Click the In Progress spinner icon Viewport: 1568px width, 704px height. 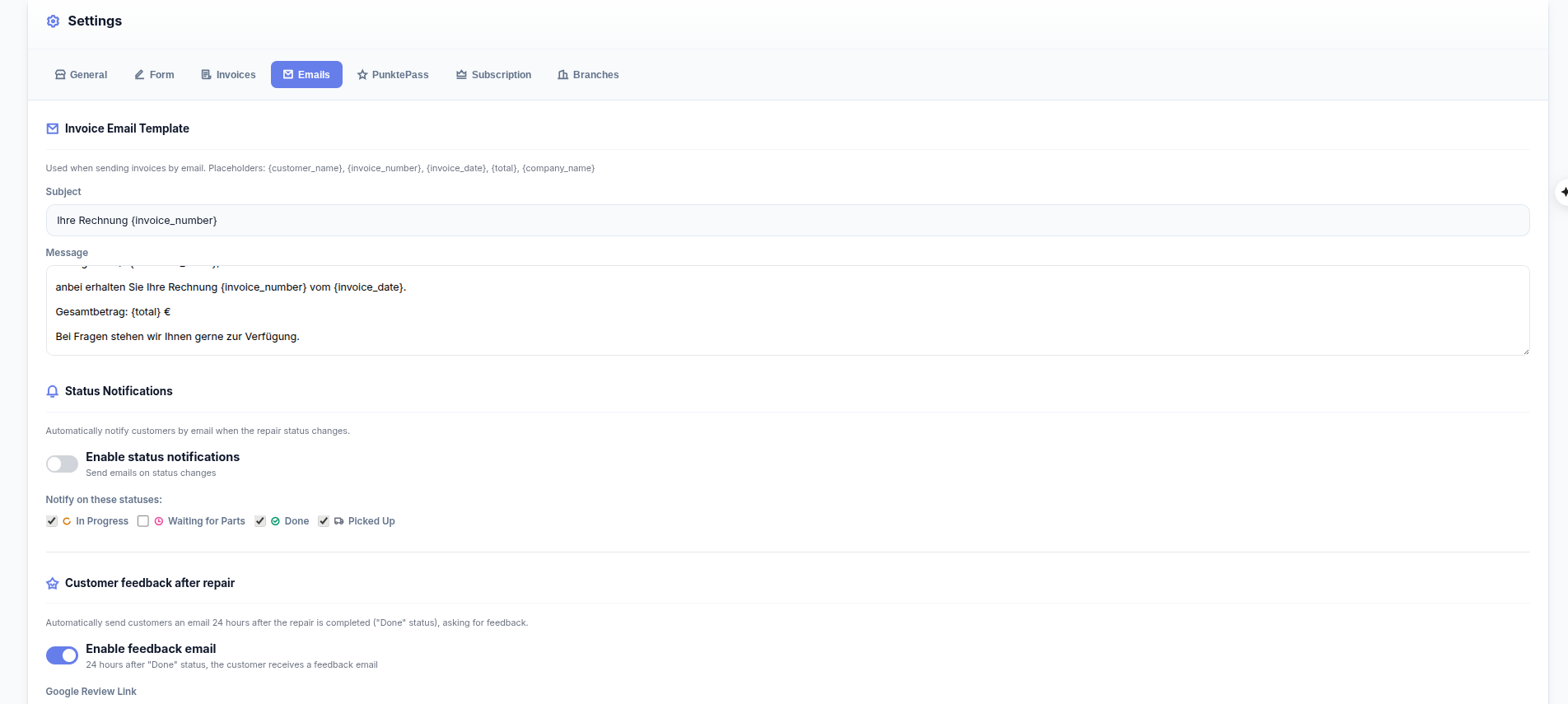point(67,521)
